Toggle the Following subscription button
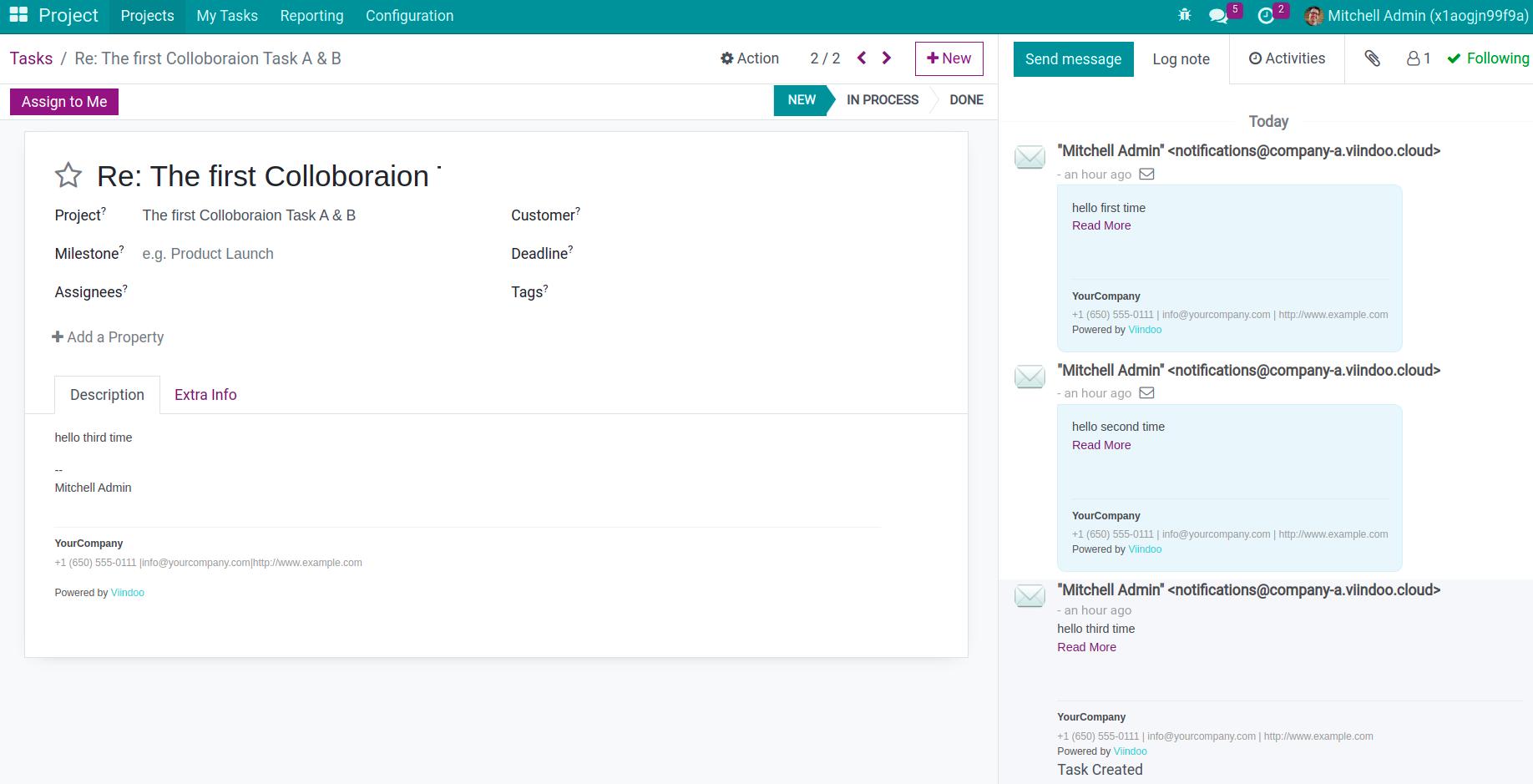 point(1489,58)
